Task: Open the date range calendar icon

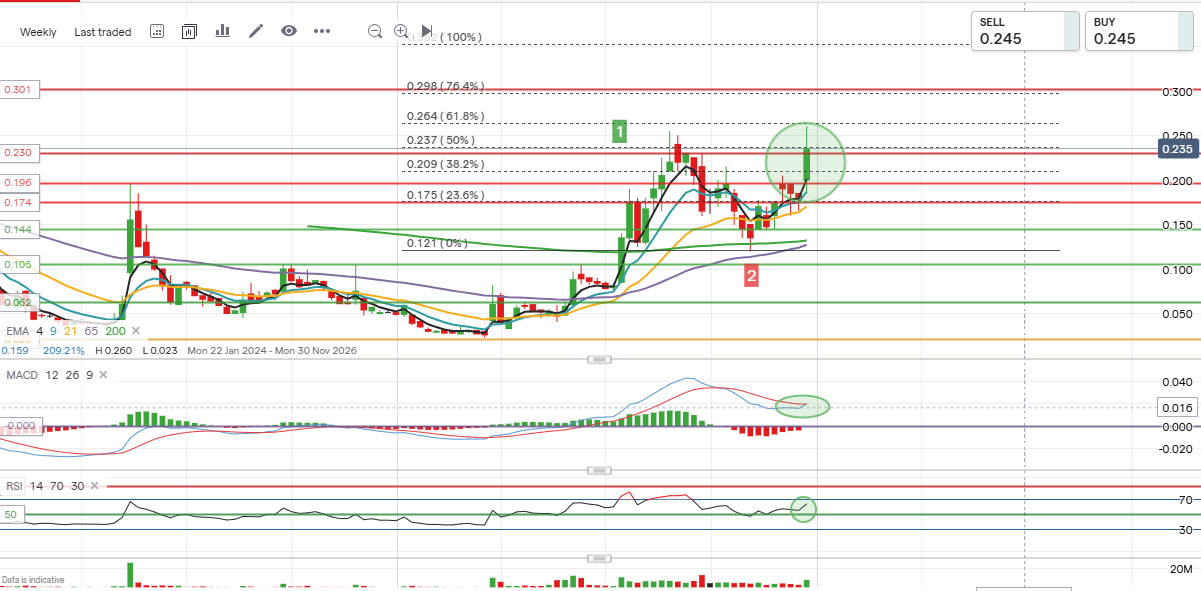Action: pos(157,31)
